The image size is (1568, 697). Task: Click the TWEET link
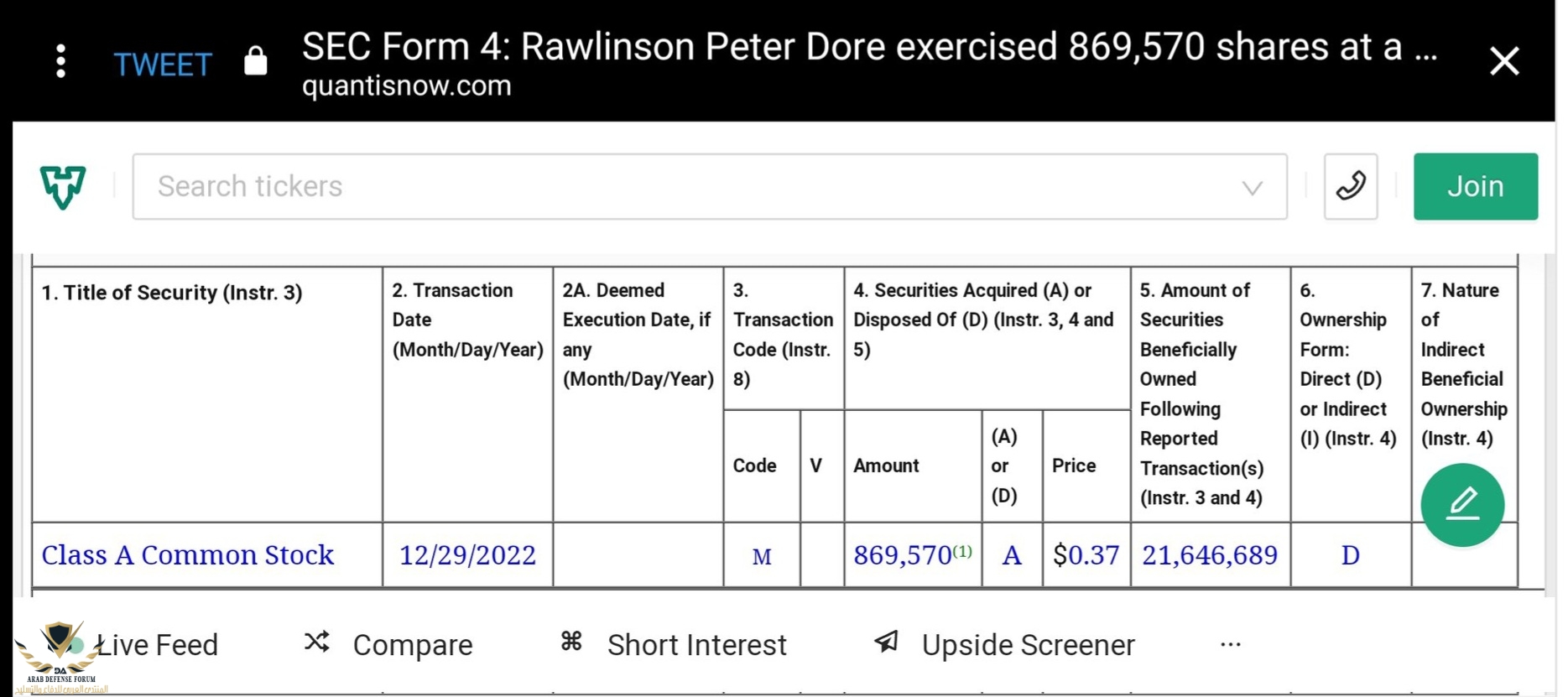coord(163,65)
